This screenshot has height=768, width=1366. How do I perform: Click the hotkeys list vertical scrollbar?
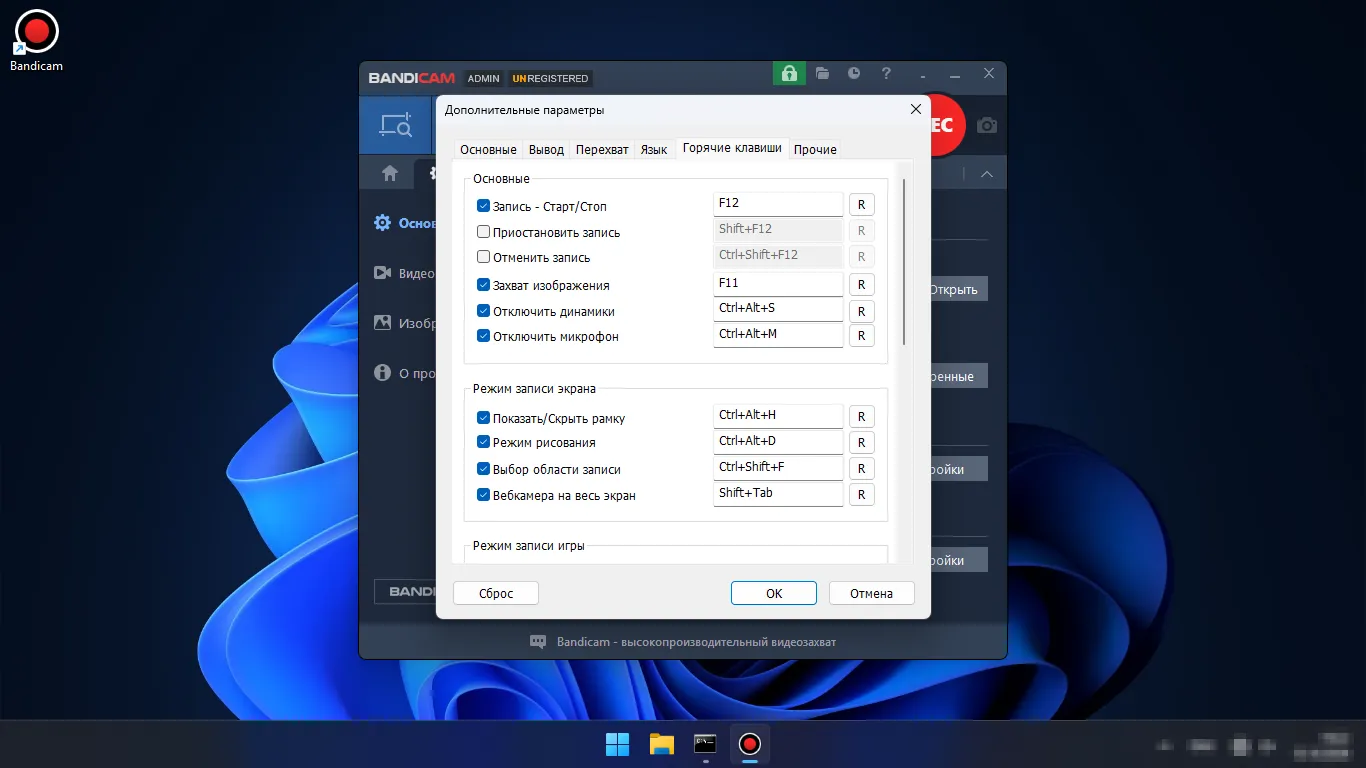point(904,262)
